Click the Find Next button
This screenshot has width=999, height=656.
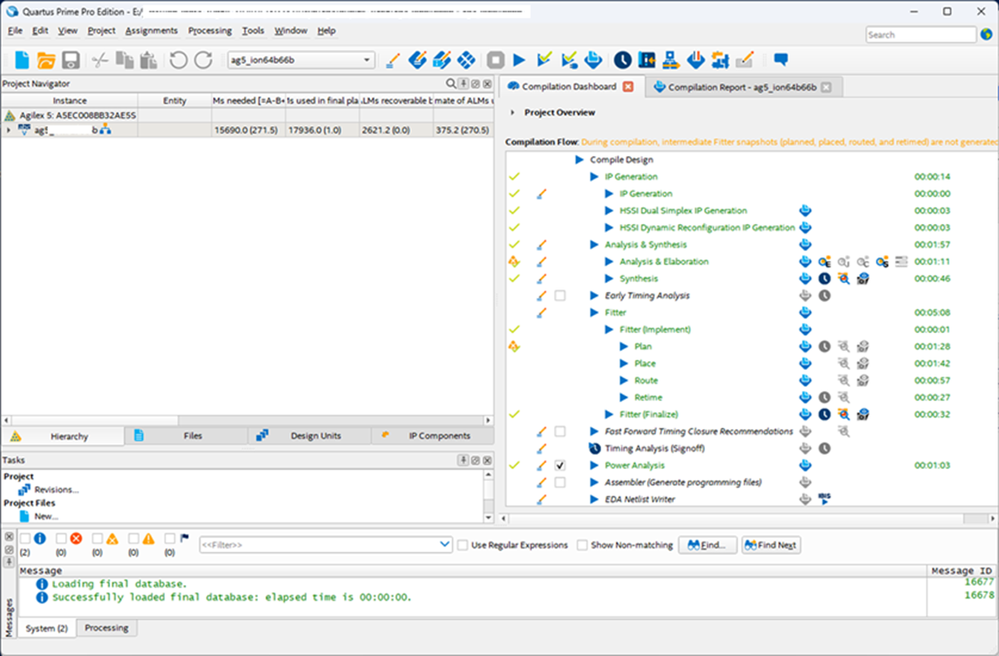pos(770,545)
